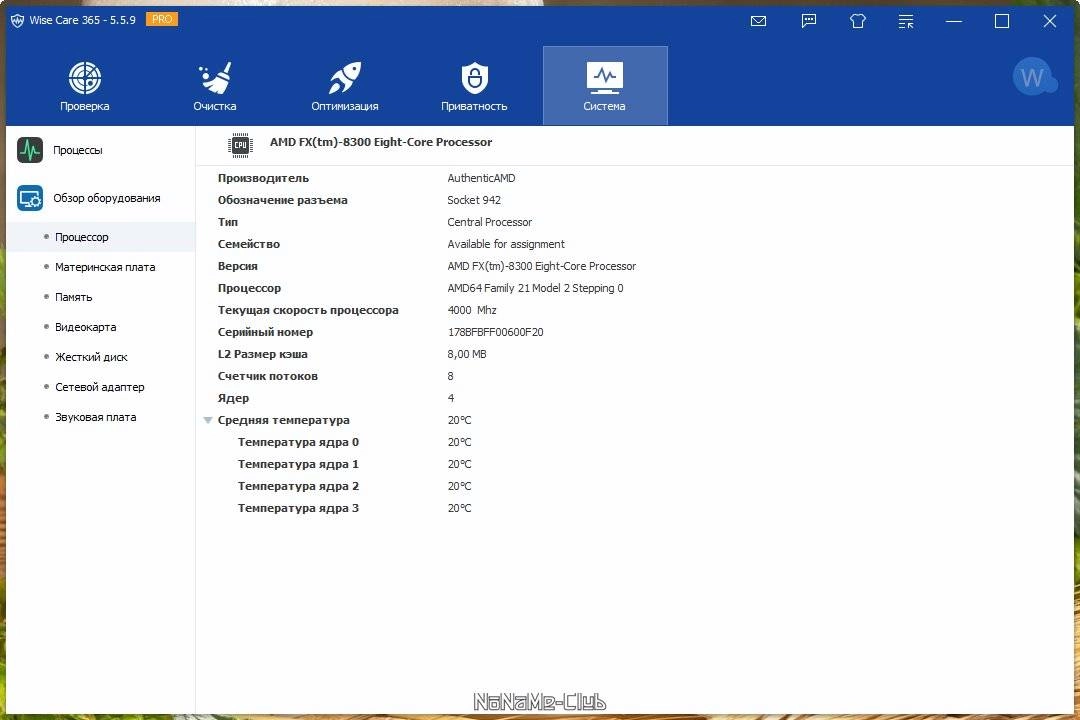Click the green Процессы pulse icon

(30, 150)
